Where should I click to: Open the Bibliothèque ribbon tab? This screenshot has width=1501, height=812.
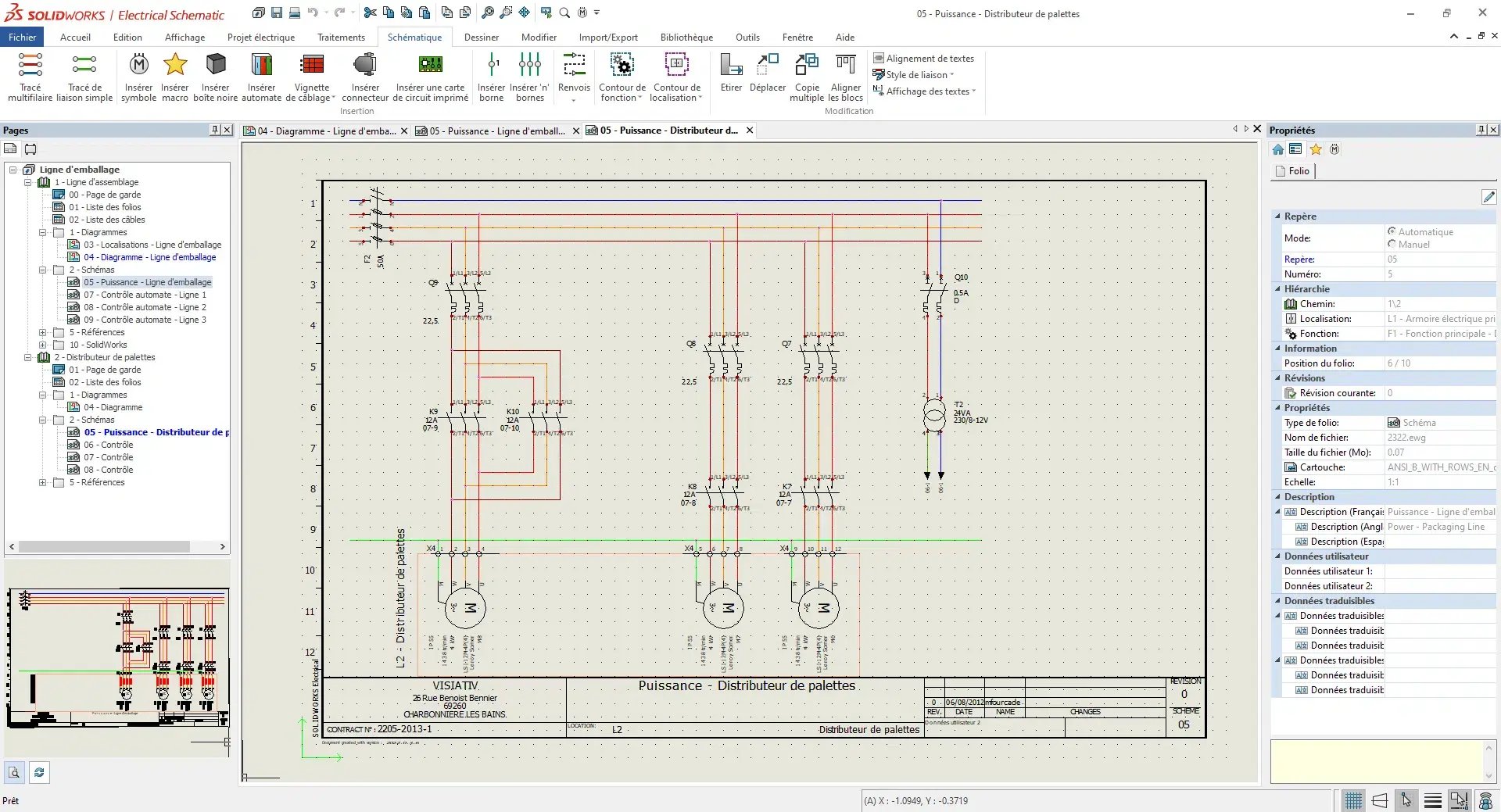(686, 38)
